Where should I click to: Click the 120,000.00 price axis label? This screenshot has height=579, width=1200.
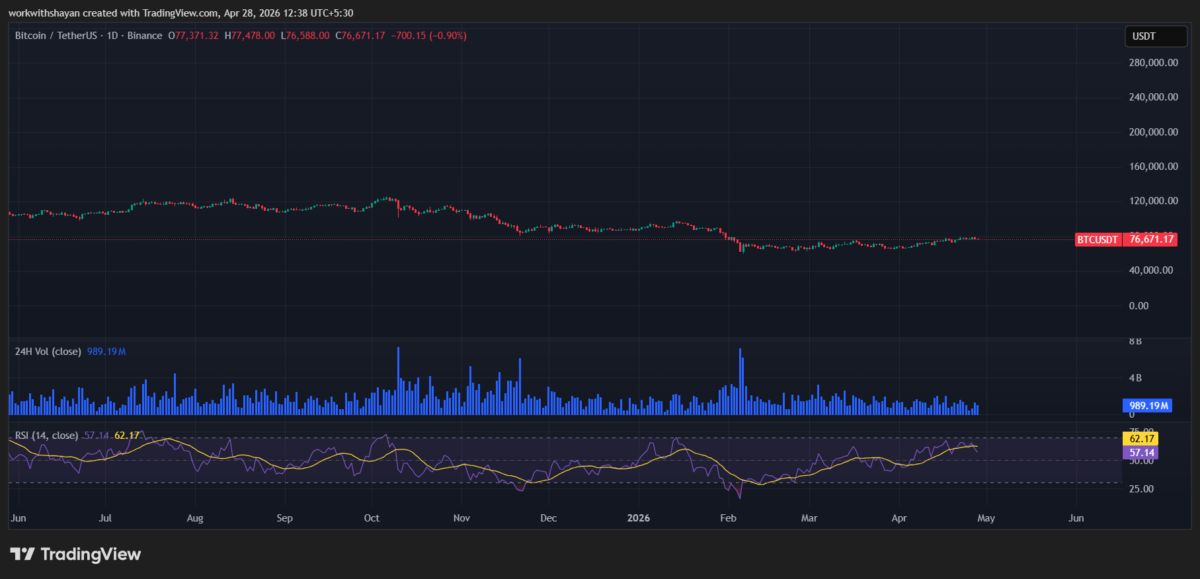1149,201
